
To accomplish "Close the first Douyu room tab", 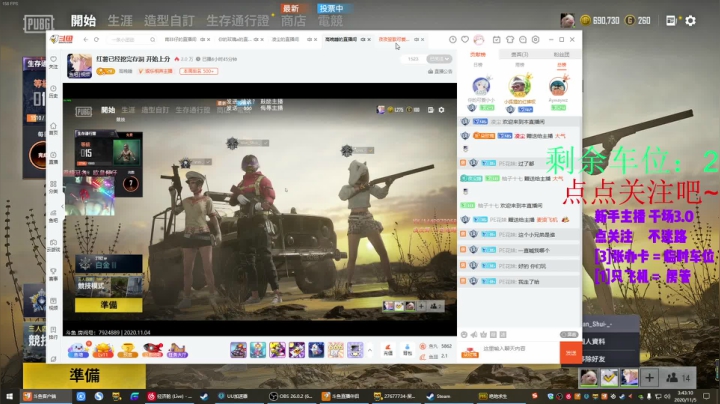I will pos(208,39).
